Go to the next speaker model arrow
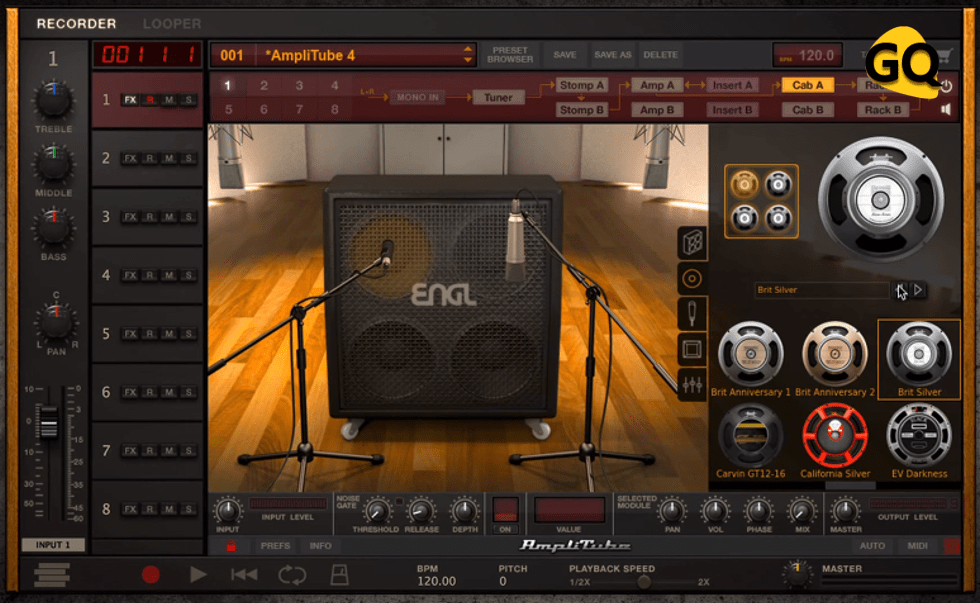The width and height of the screenshot is (980, 603). pos(918,290)
